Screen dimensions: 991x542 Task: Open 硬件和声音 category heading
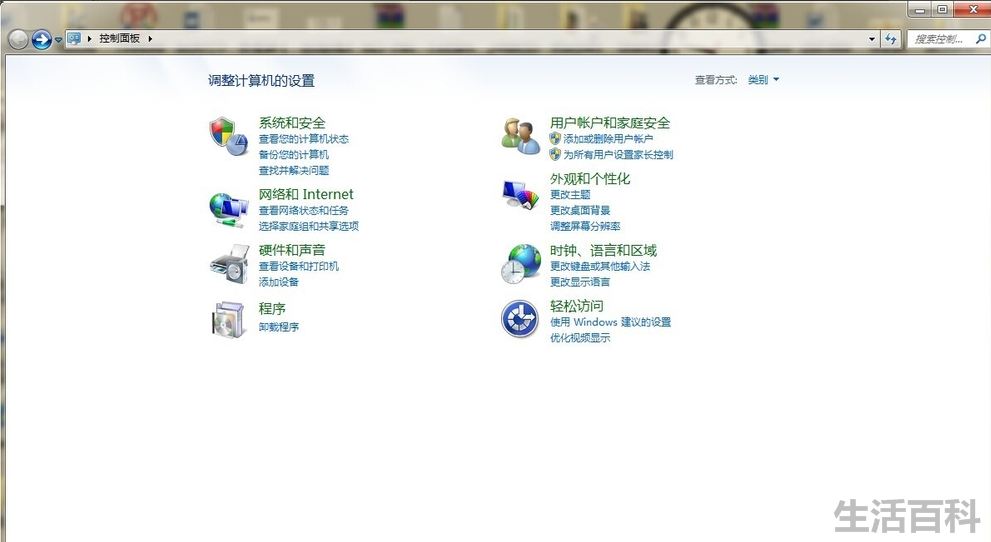coord(292,250)
